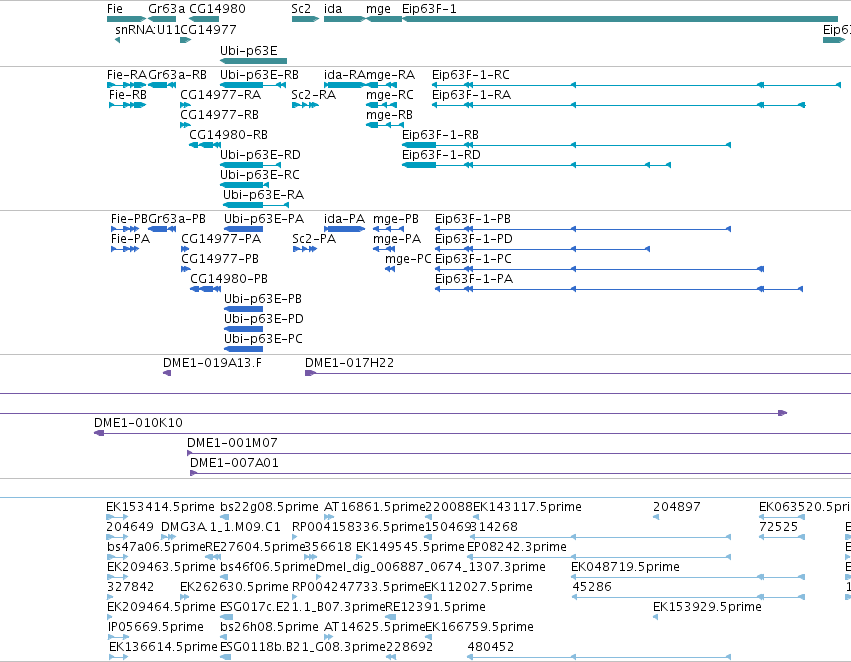Viewport: 851px width, 662px height.
Task: Click the EK166759.5prime EST label
Action: pyautogui.click(x=479, y=627)
